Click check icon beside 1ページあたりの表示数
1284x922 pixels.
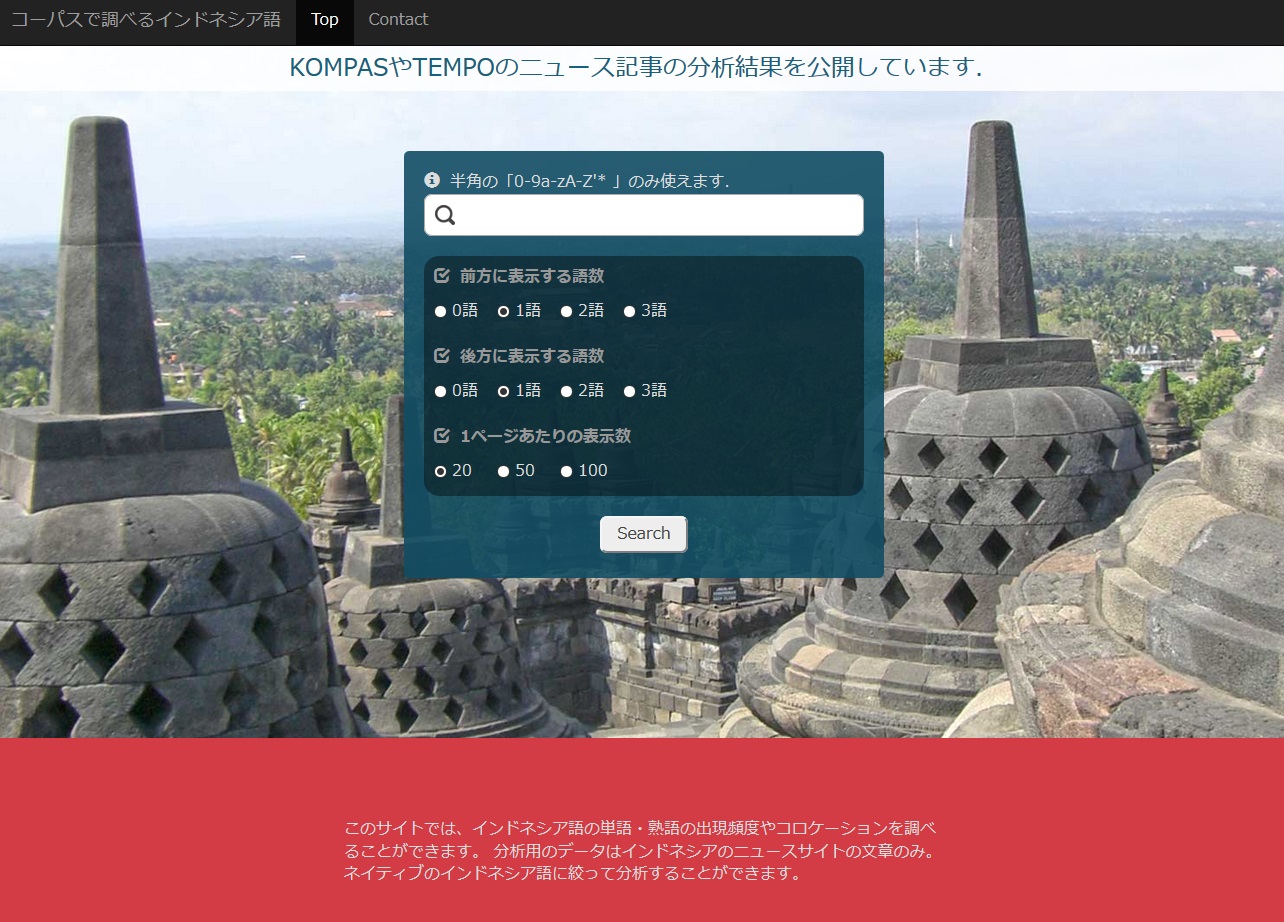pyautogui.click(x=442, y=436)
